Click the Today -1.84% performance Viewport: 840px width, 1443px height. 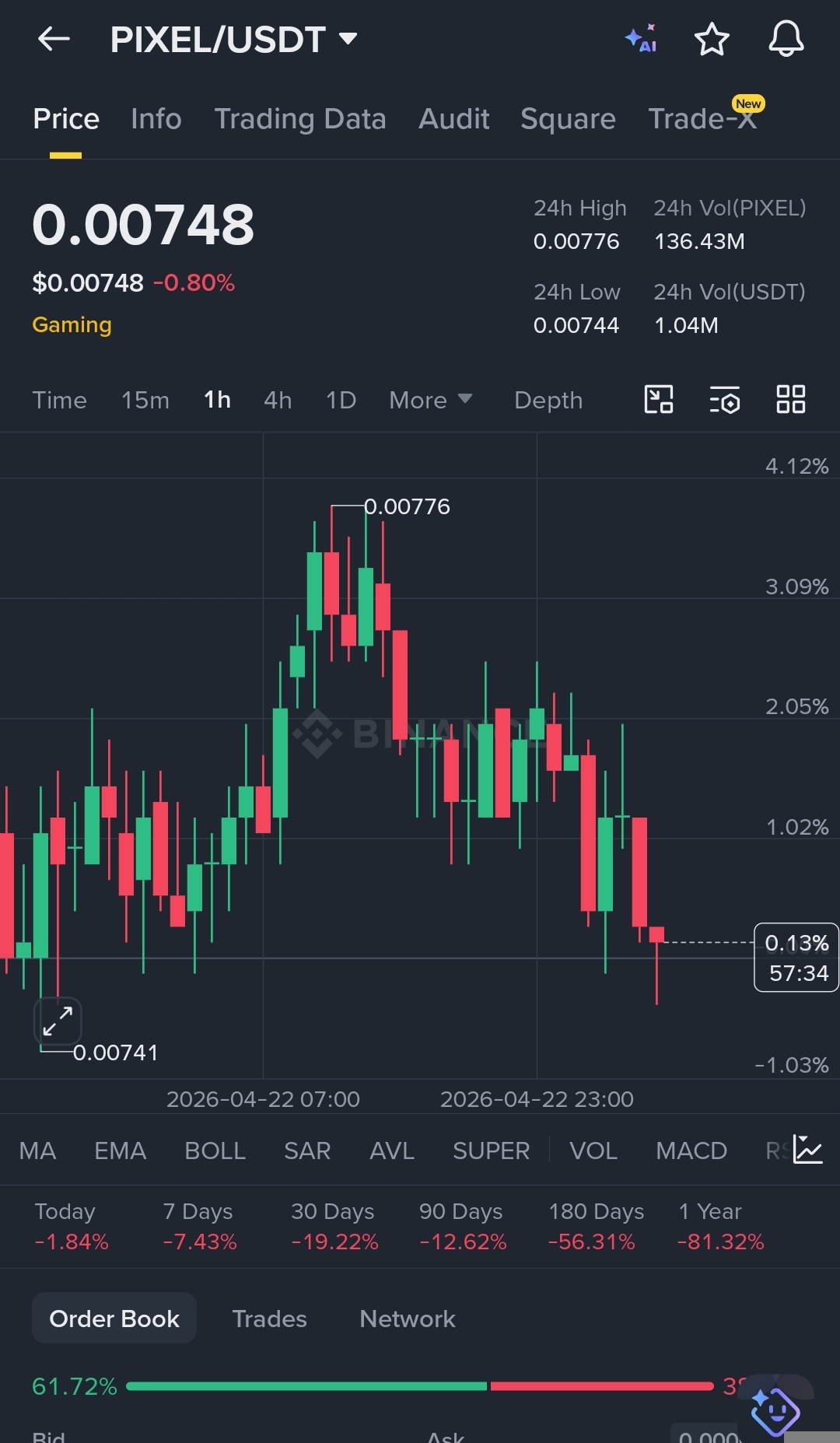71,1227
